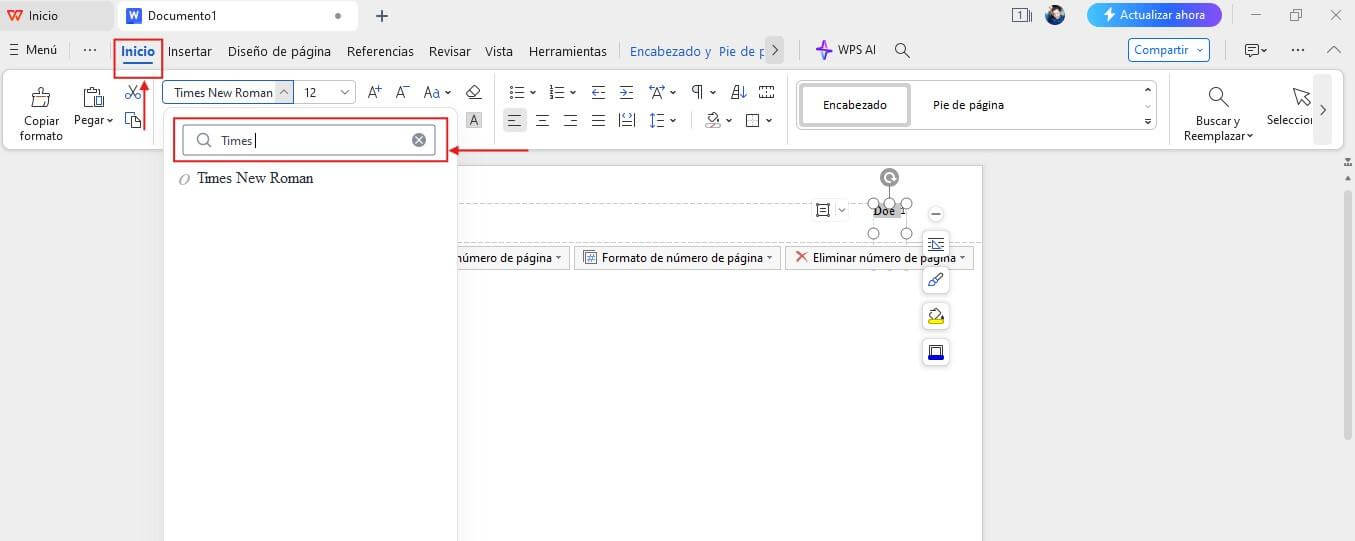Screen dimensions: 1355x541
Task: Apply the Pie de página style
Action: click(968, 104)
